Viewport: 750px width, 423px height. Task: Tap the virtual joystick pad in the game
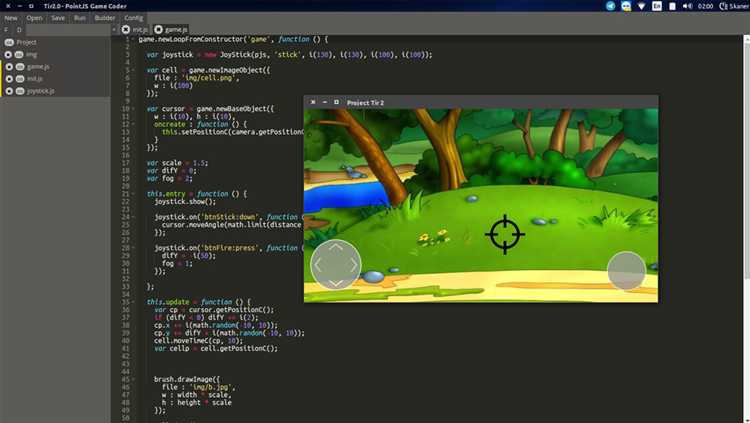(x=335, y=264)
